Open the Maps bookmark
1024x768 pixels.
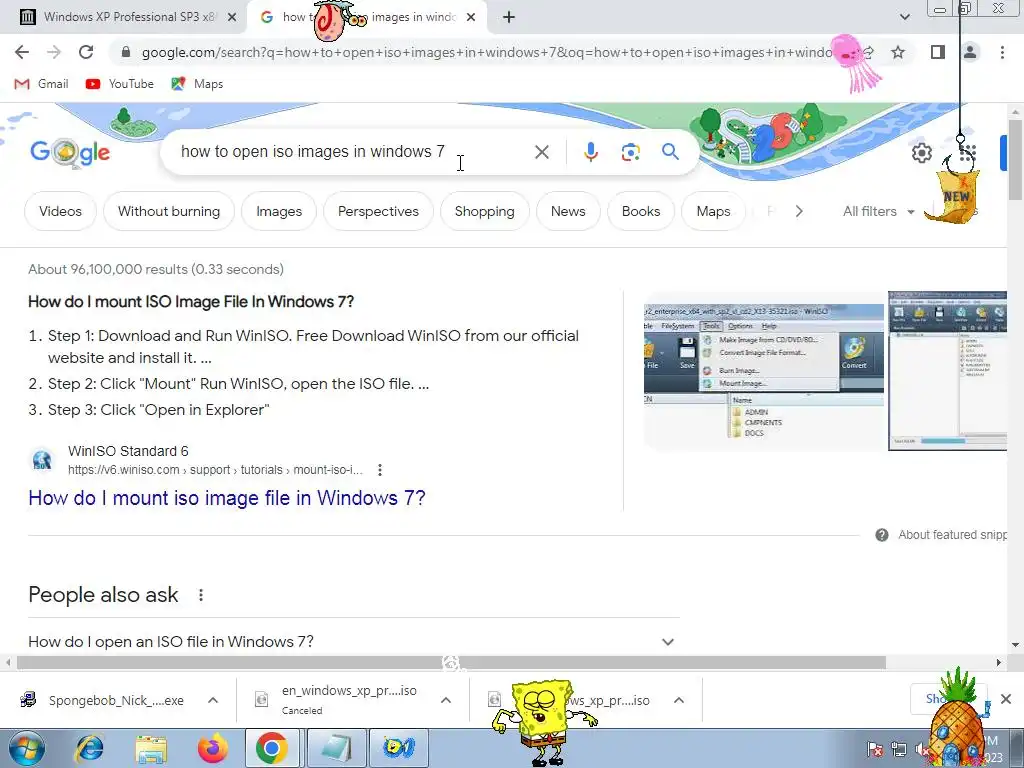[x=197, y=84]
